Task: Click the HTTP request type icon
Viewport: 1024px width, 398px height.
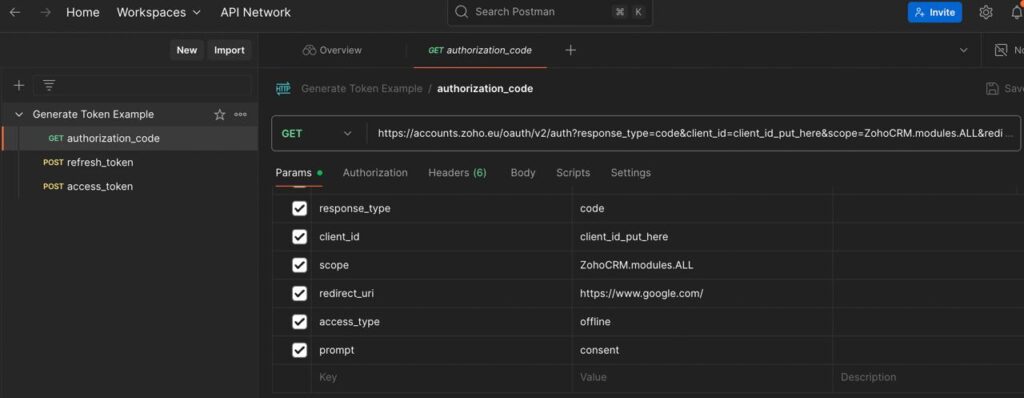Action: click(283, 88)
